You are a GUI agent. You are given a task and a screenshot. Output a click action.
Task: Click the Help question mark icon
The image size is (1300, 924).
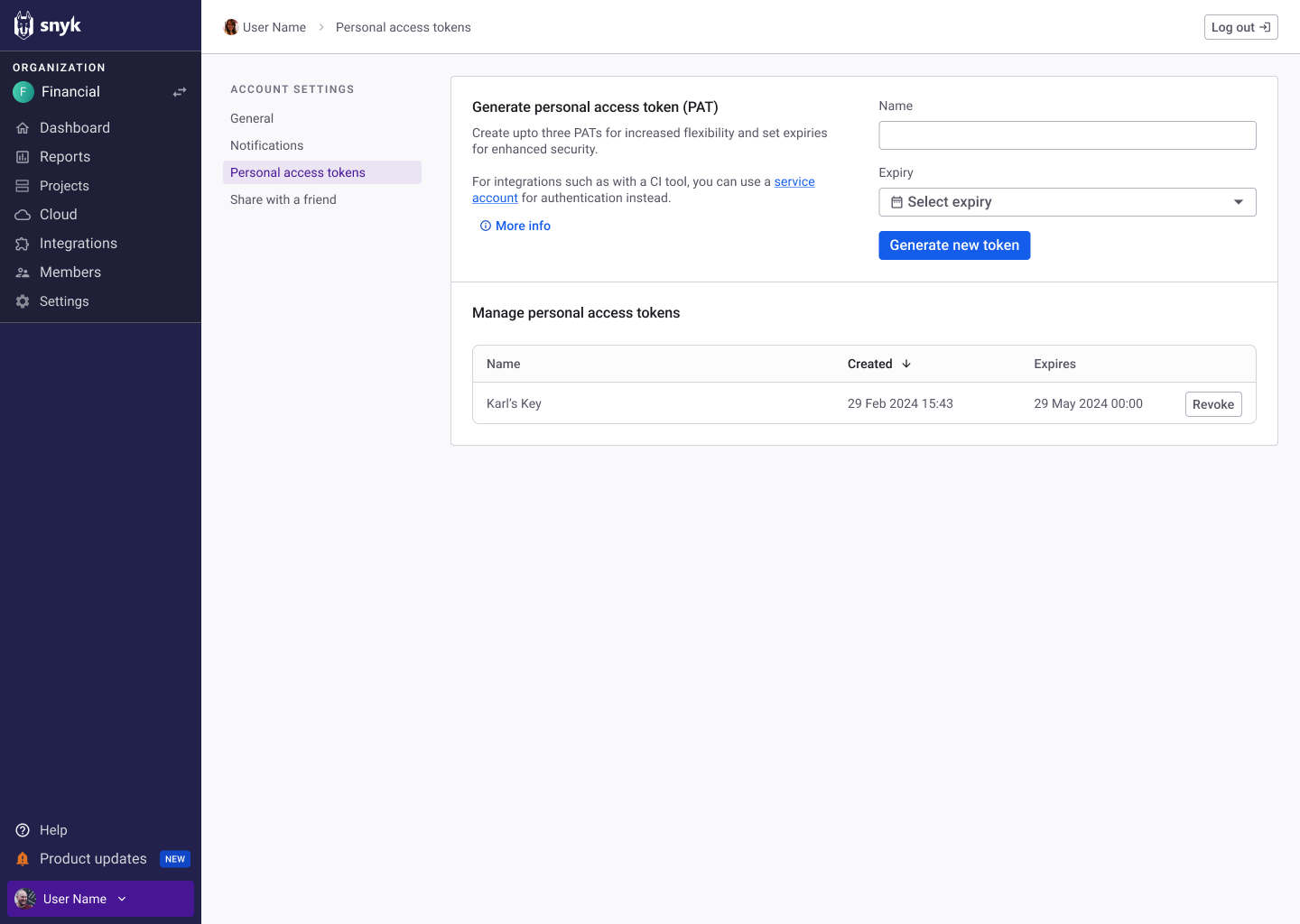(x=23, y=830)
